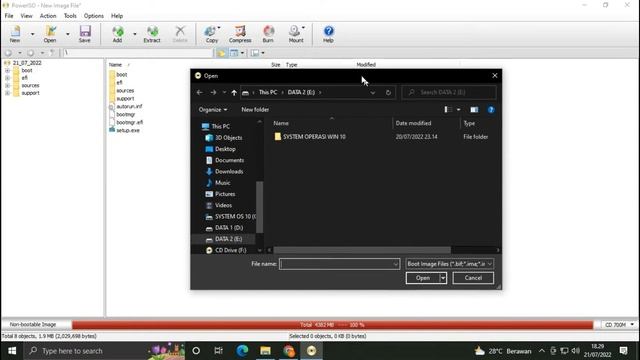Open File Explorer from the taskbar

click(265, 351)
